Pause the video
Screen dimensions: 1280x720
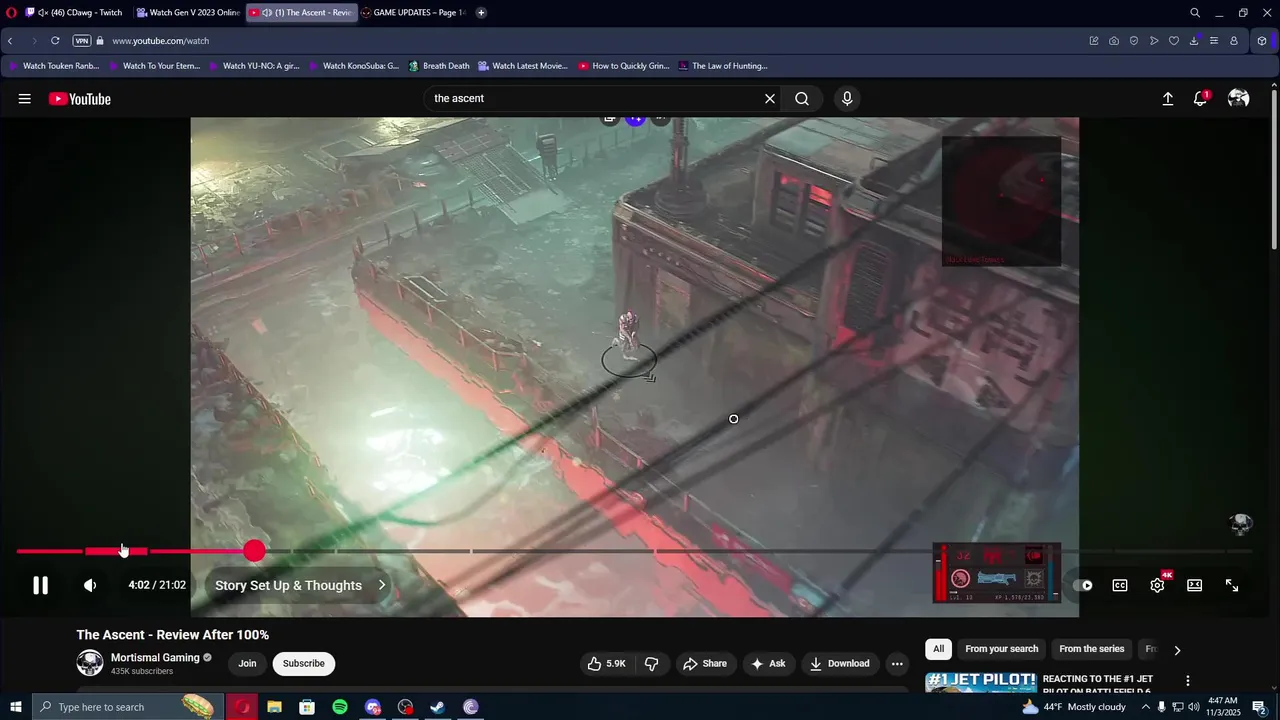pyautogui.click(x=40, y=585)
